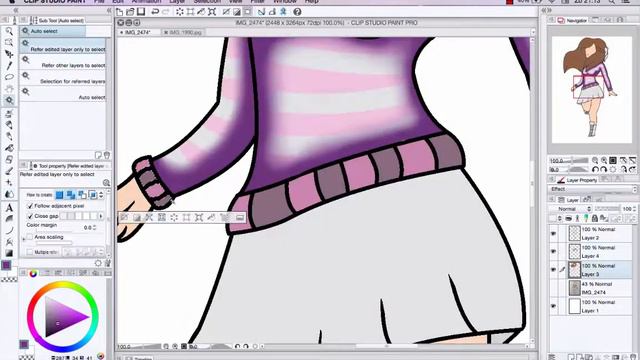640x360 pixels.
Task: Open the layer blending mode Normal dropdown
Action: pos(570,209)
